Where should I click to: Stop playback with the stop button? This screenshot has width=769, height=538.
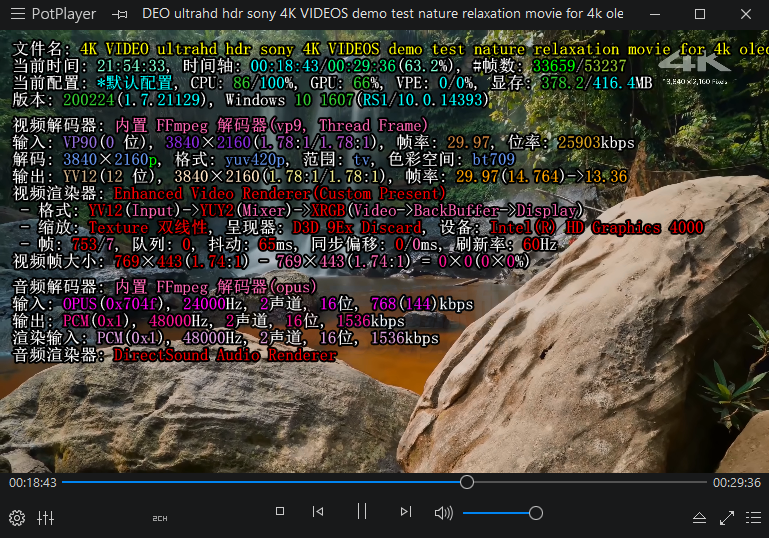(x=280, y=512)
